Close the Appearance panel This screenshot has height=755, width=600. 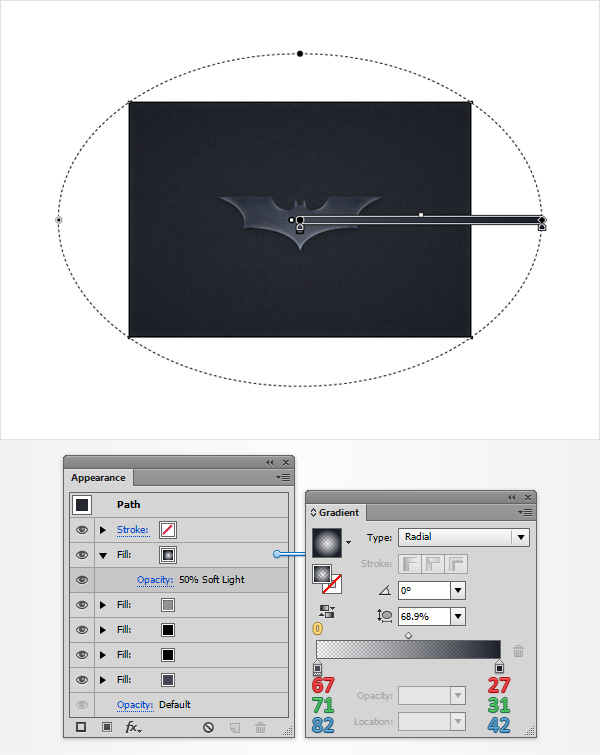(286, 462)
